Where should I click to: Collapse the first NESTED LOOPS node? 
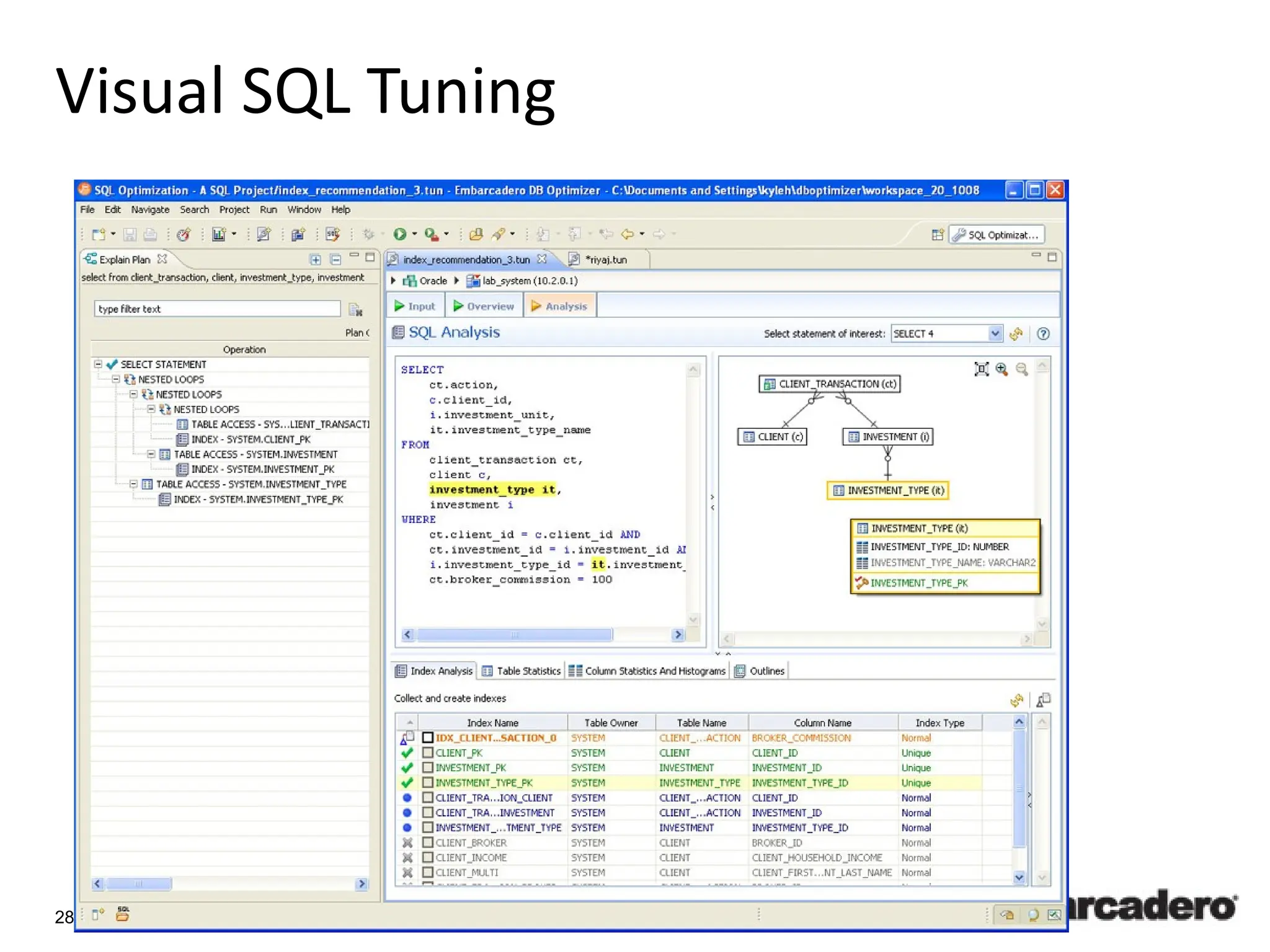point(116,379)
